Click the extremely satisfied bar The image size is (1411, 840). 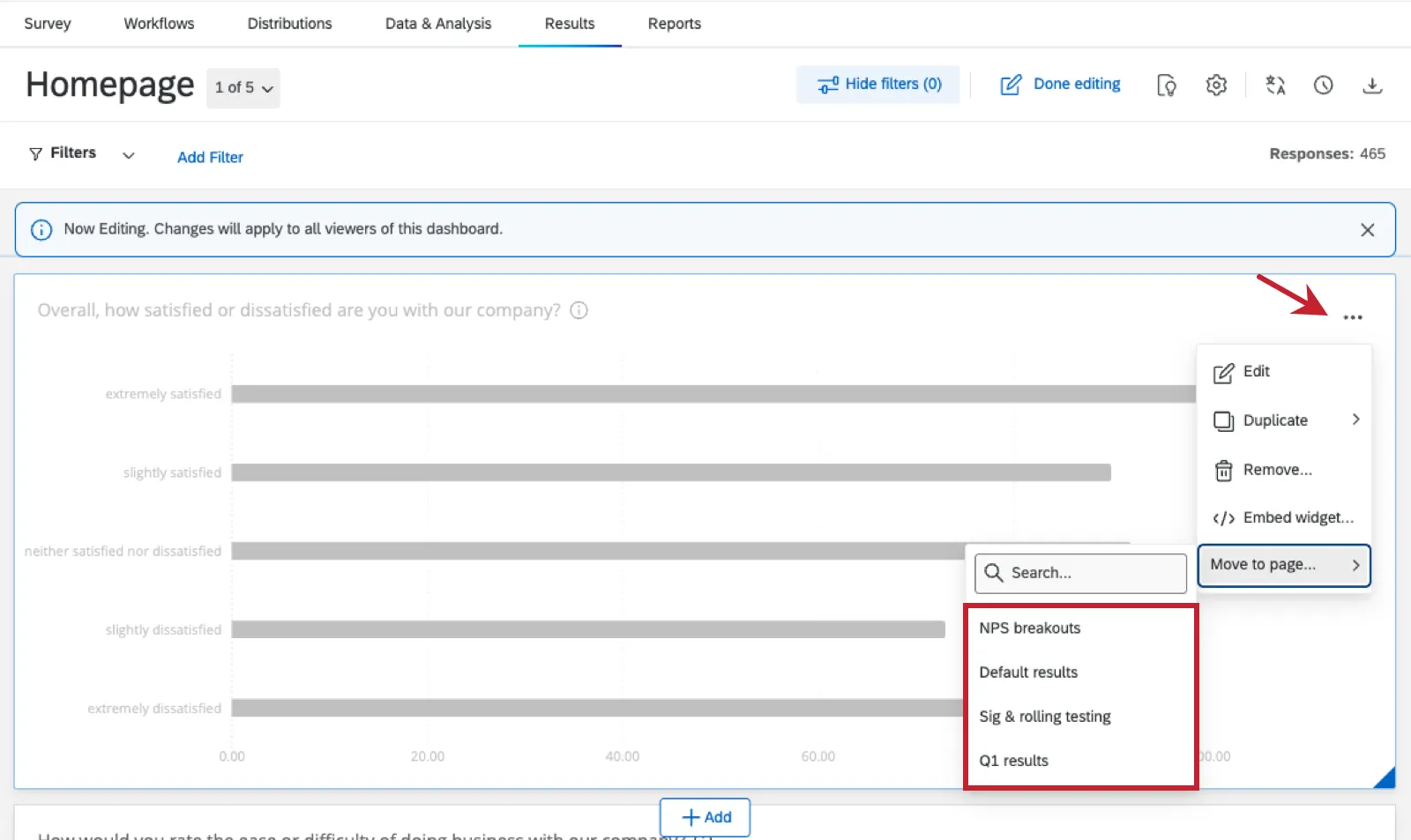click(713, 394)
